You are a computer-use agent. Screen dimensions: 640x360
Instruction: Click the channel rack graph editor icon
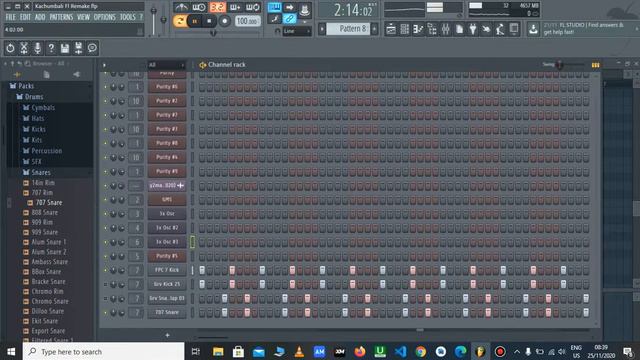tap(596, 65)
